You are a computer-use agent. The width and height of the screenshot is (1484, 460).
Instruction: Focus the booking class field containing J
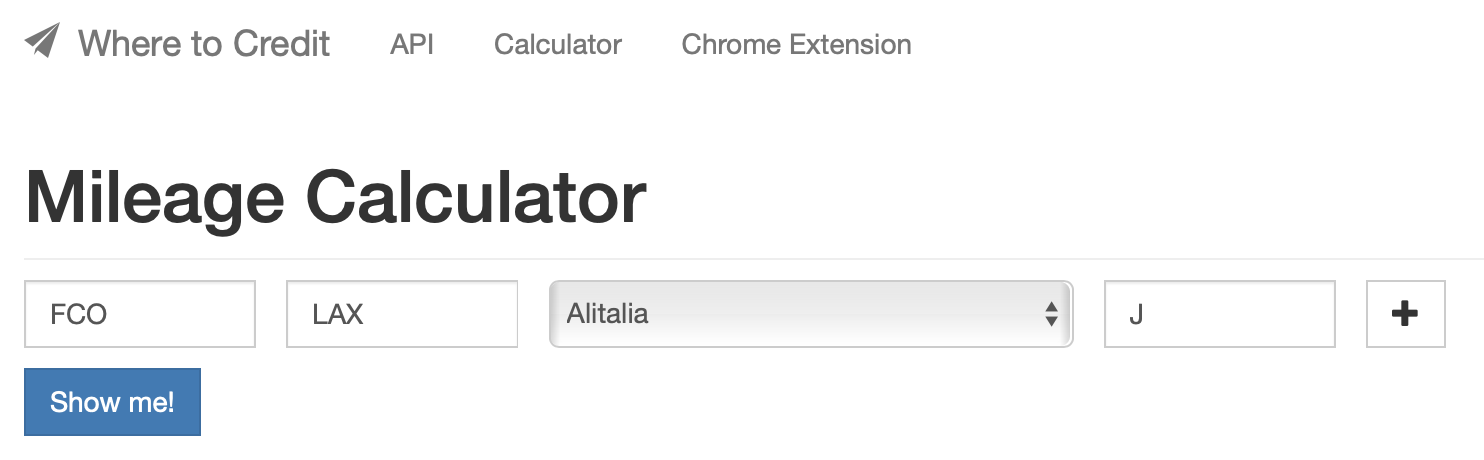pyautogui.click(x=1219, y=314)
